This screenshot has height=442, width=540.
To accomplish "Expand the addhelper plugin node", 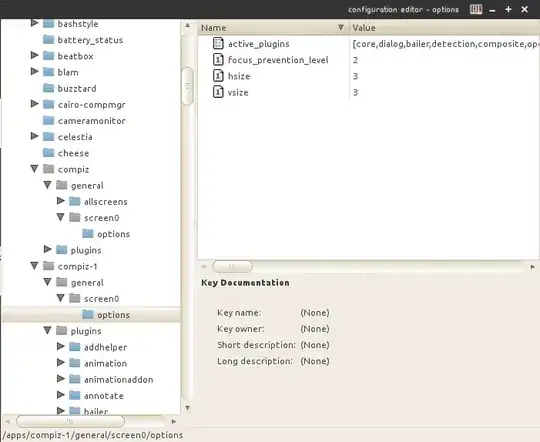I will point(61,346).
